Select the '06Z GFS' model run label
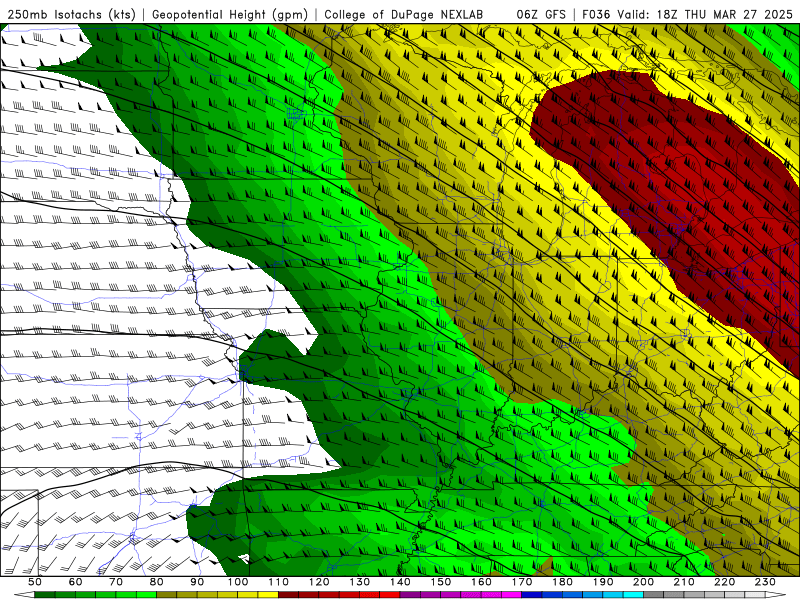The height and width of the screenshot is (600, 800). point(541,14)
